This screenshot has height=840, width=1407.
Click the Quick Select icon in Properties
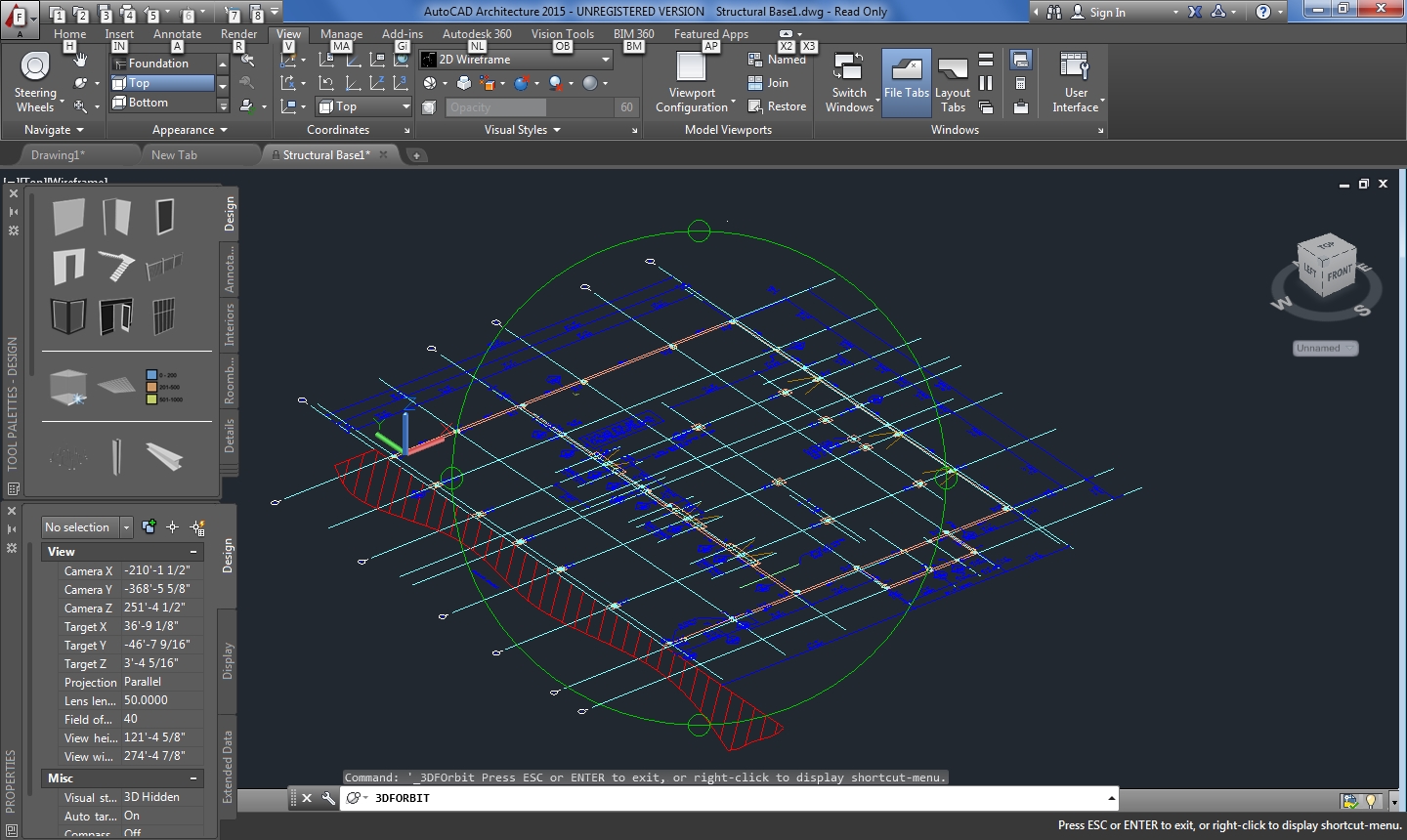(x=197, y=527)
